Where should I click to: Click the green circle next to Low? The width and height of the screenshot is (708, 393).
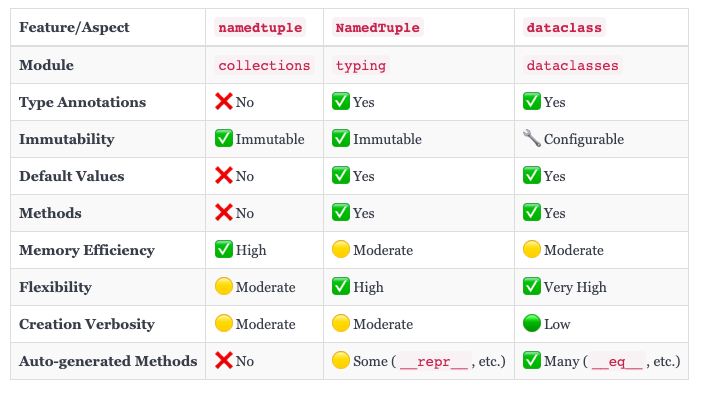pyautogui.click(x=531, y=323)
